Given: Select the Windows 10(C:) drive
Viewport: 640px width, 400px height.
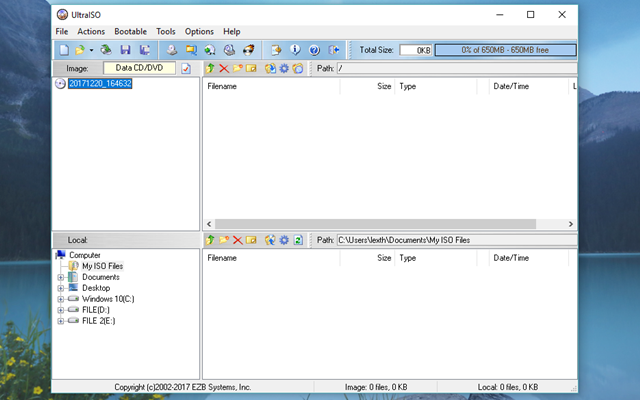Looking at the screenshot, I should coord(108,299).
